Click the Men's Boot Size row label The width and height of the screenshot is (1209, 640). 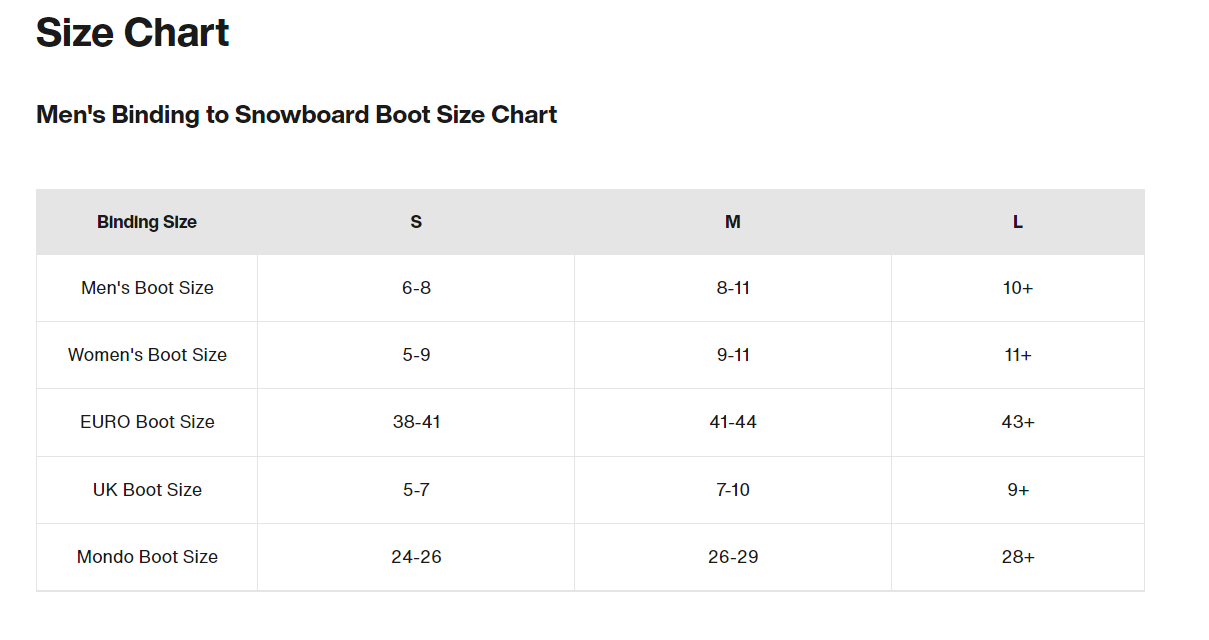(x=147, y=288)
